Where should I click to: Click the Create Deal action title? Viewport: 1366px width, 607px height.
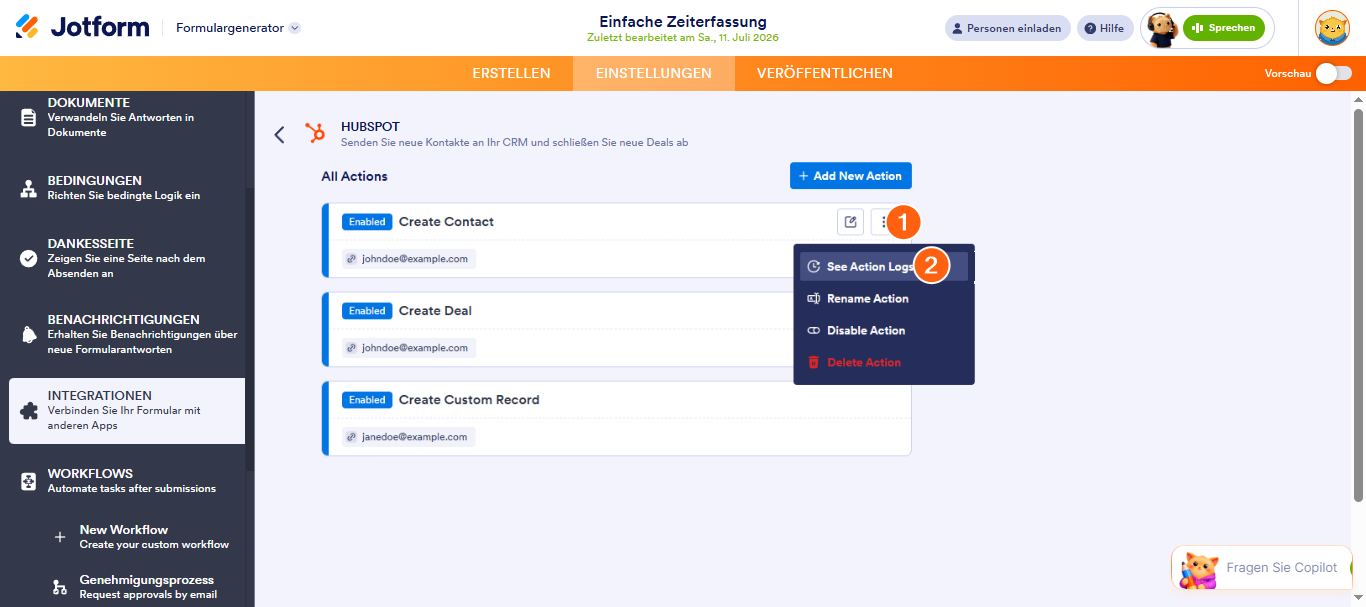(x=435, y=311)
